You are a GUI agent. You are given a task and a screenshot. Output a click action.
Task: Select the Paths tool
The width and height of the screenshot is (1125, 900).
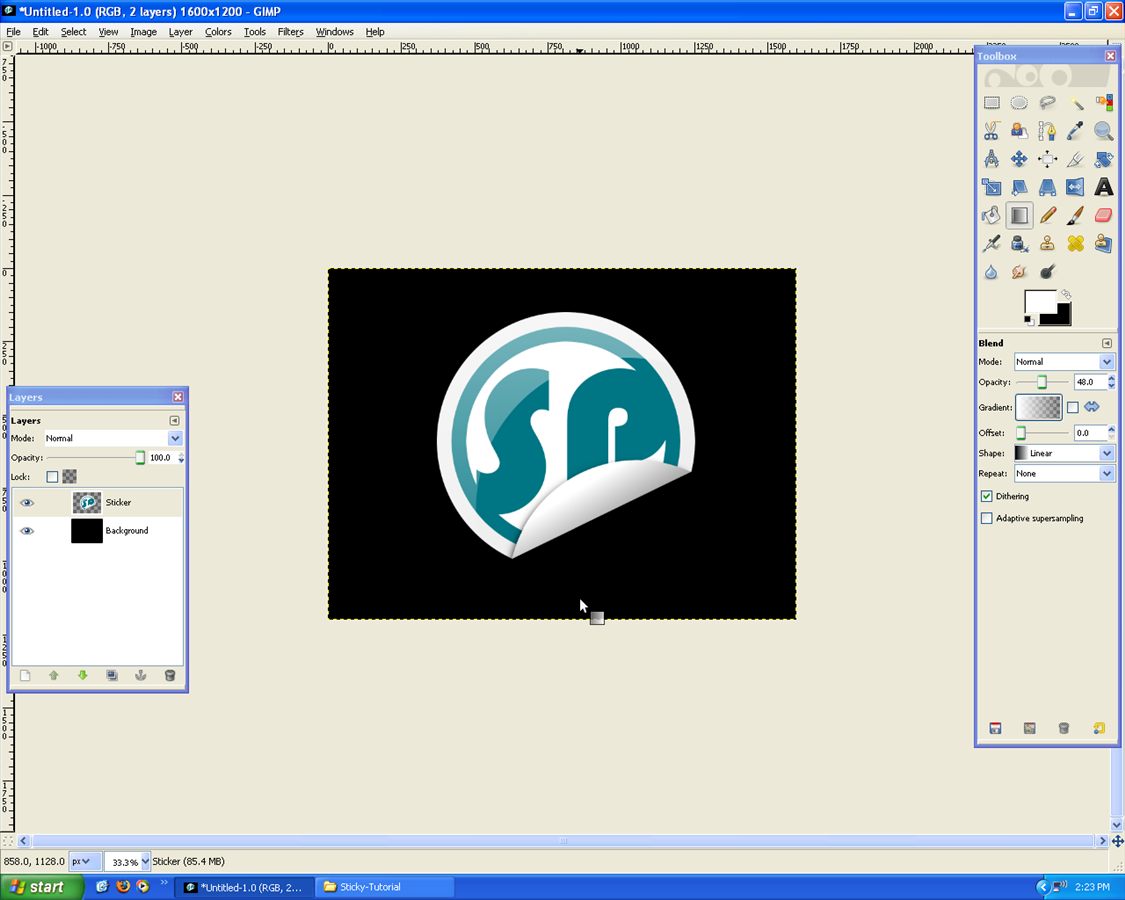[1048, 131]
